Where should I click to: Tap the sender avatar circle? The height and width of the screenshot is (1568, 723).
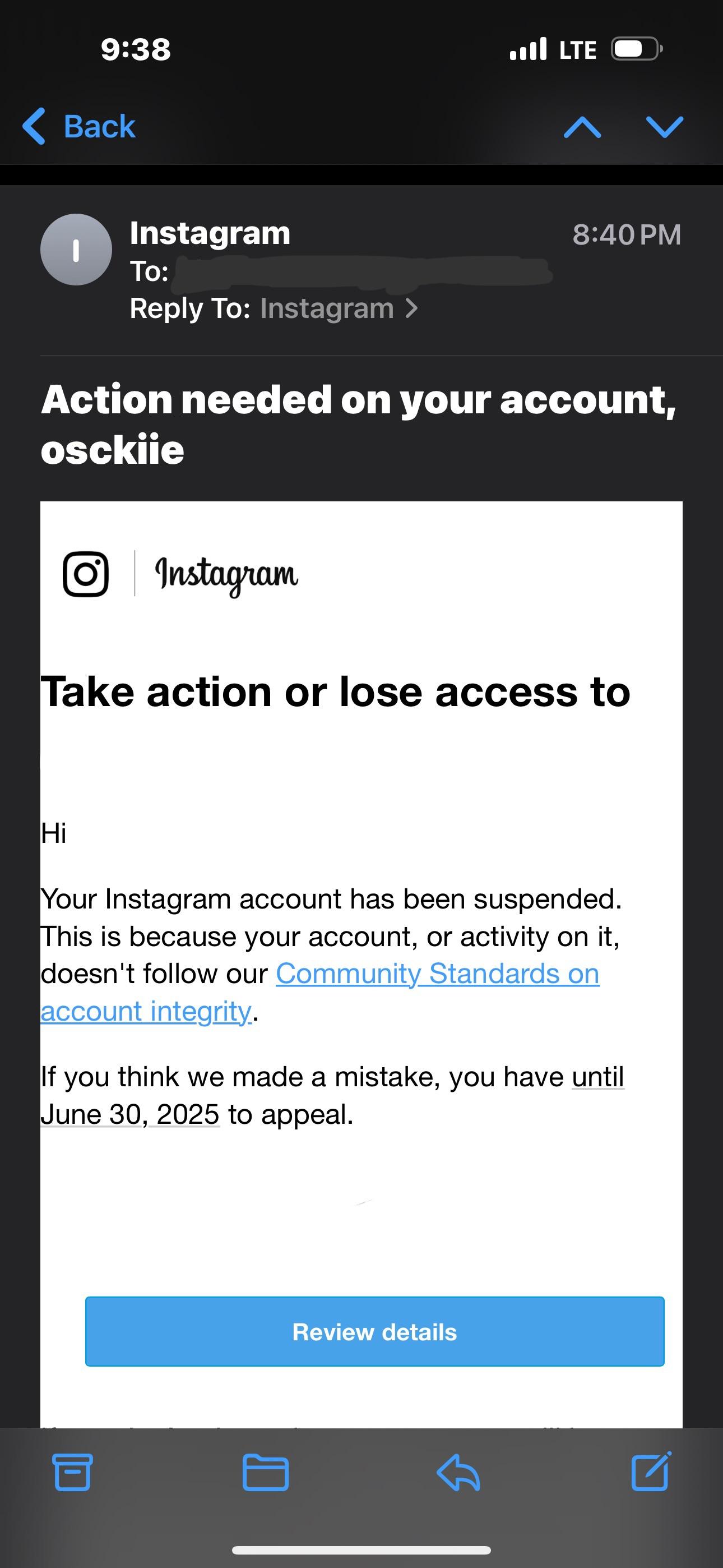click(x=76, y=250)
